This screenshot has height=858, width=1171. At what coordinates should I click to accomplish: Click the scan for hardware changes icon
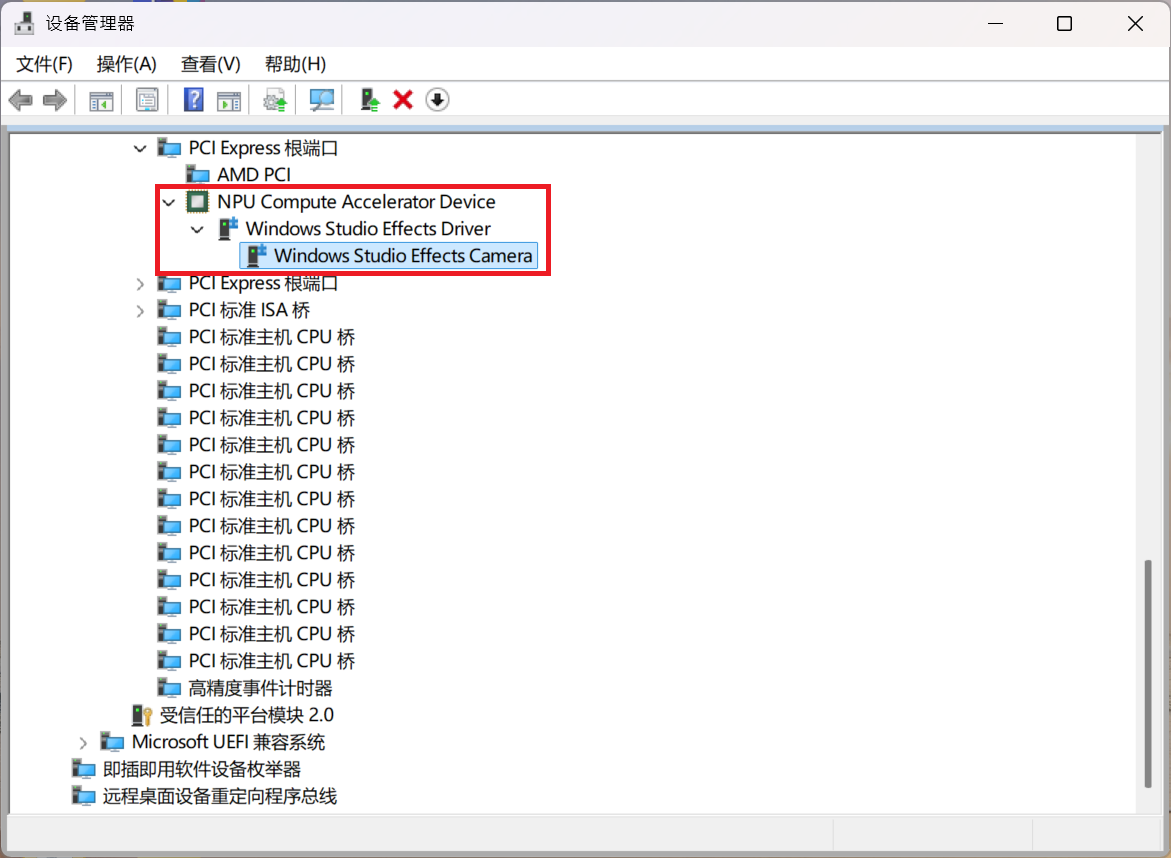pos(321,100)
